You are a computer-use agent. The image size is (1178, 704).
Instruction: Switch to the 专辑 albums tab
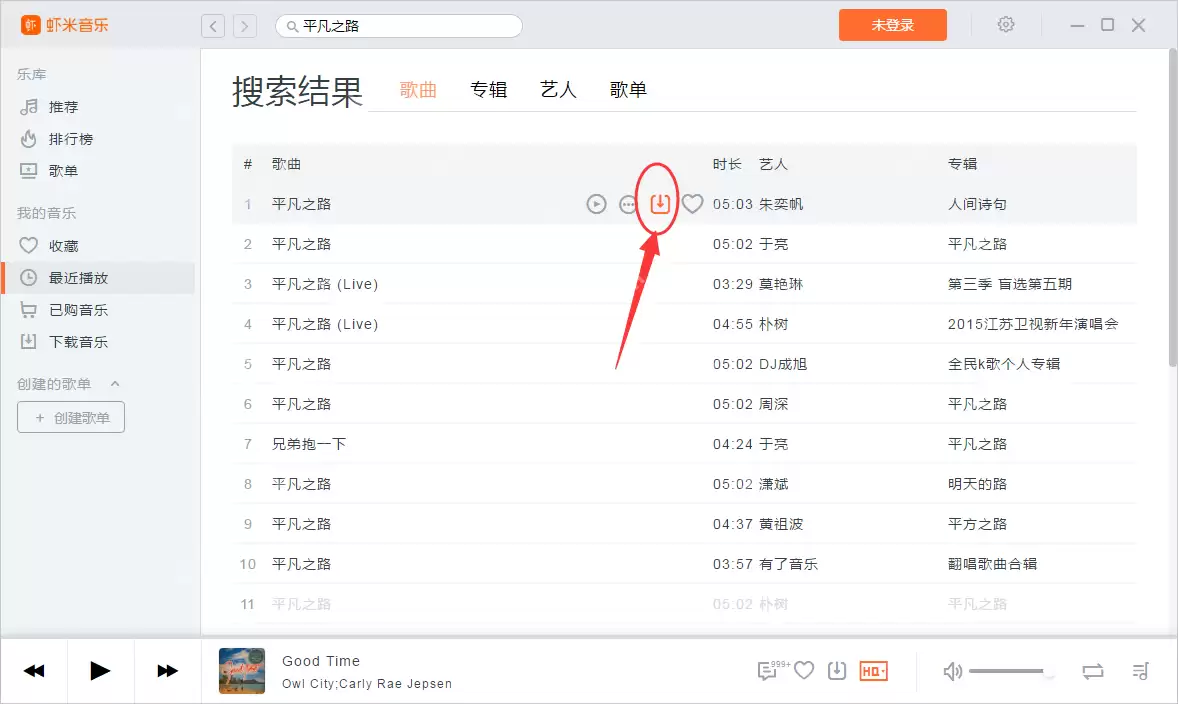click(489, 89)
